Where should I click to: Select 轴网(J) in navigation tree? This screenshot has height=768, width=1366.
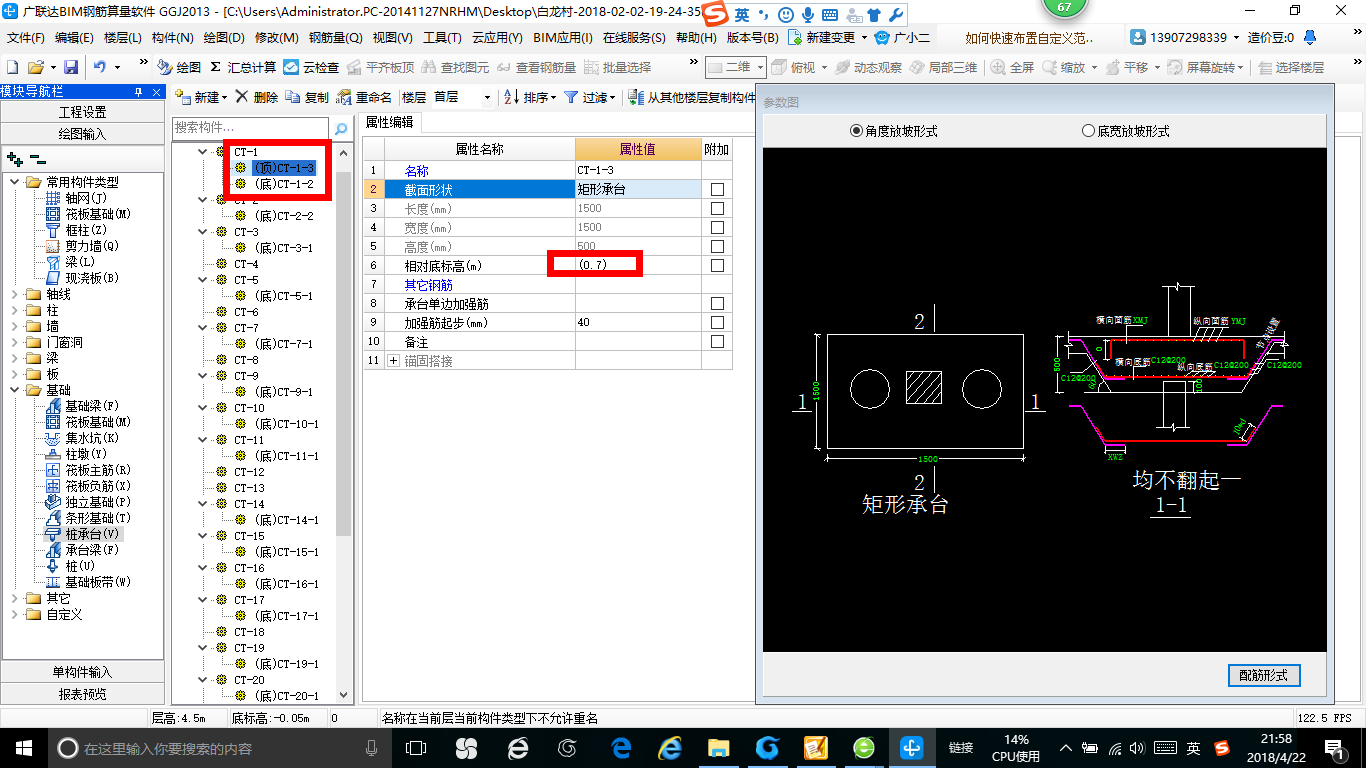click(78, 198)
